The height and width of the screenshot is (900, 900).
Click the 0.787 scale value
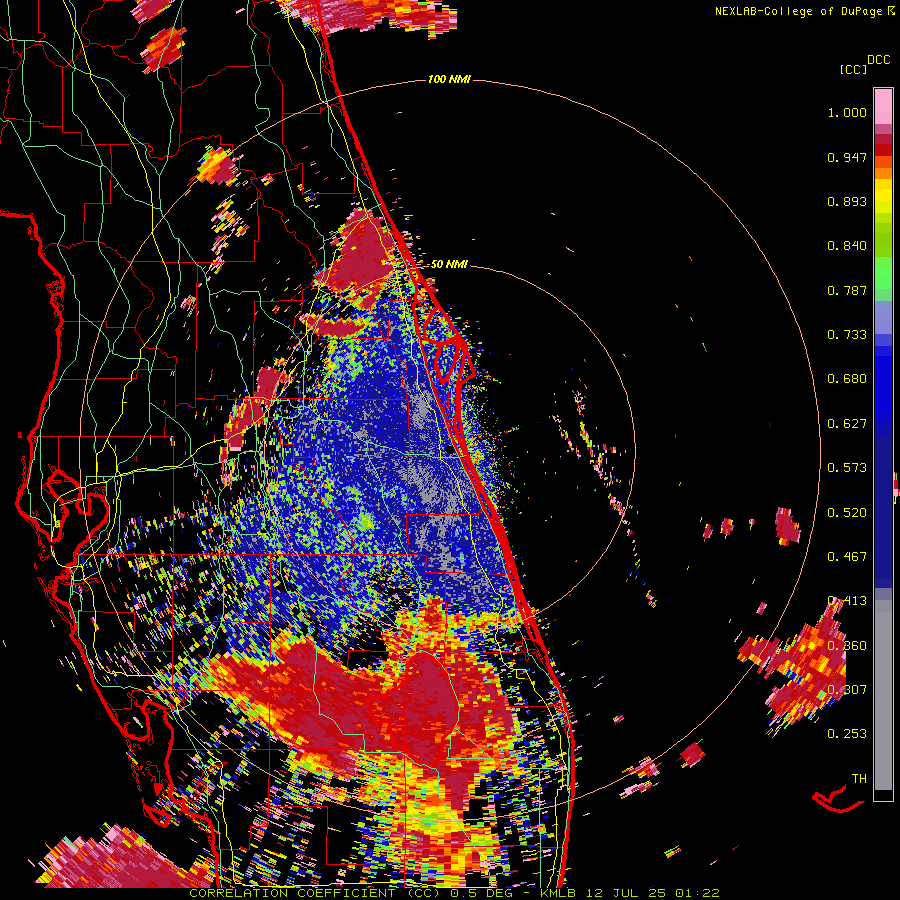[847, 290]
